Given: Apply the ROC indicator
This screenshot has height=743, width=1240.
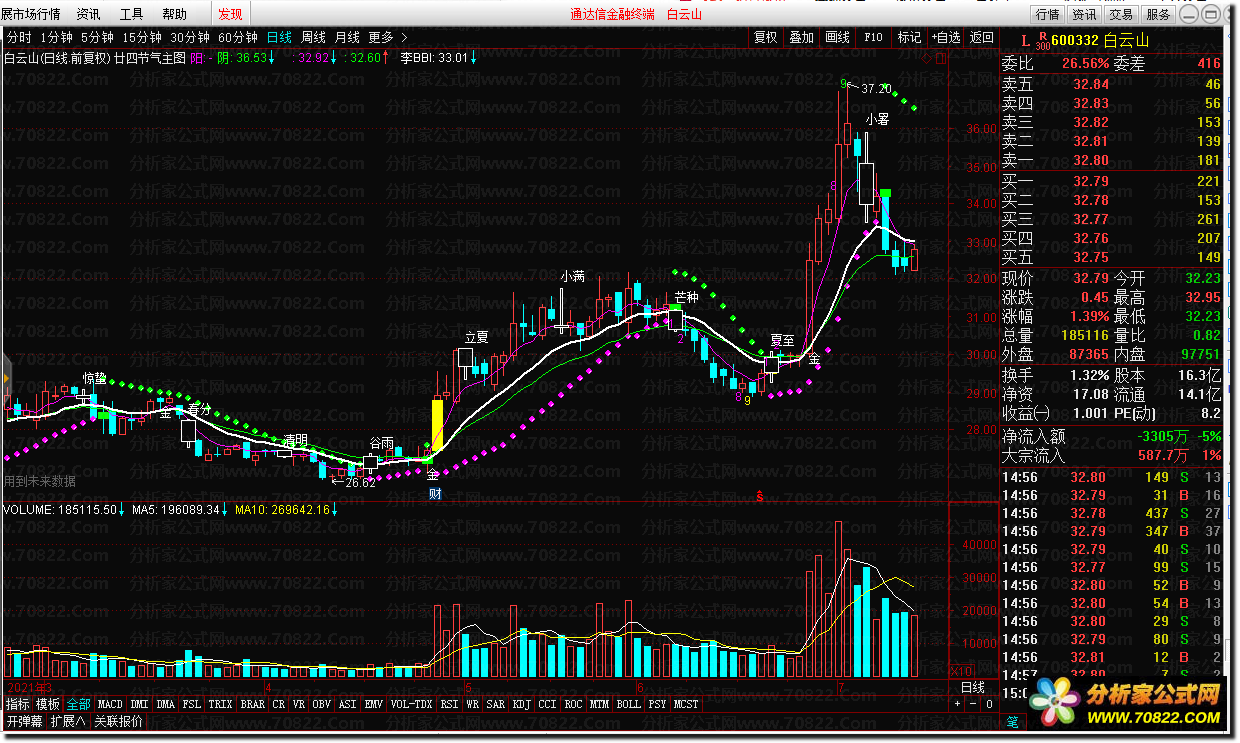Looking at the screenshot, I should [x=574, y=704].
